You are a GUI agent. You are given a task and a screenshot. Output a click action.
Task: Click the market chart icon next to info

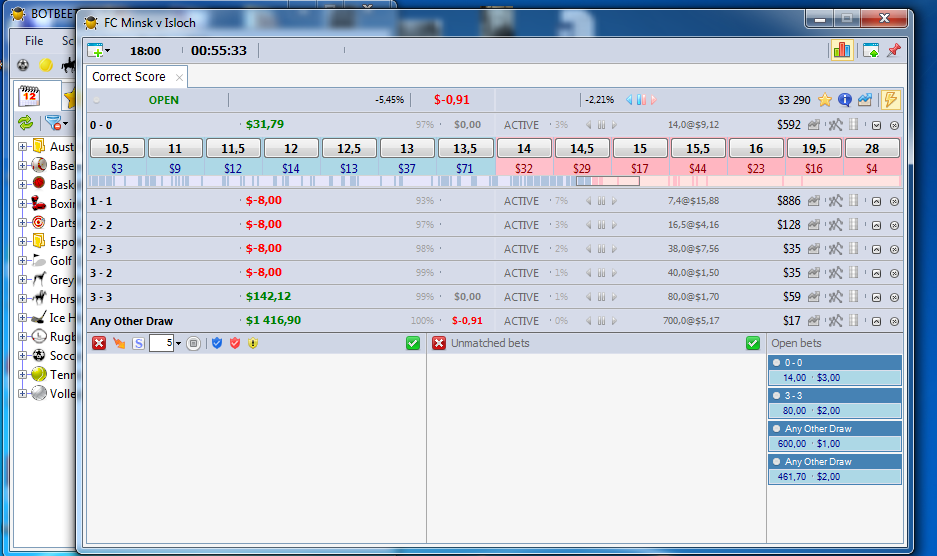pyautogui.click(x=865, y=100)
